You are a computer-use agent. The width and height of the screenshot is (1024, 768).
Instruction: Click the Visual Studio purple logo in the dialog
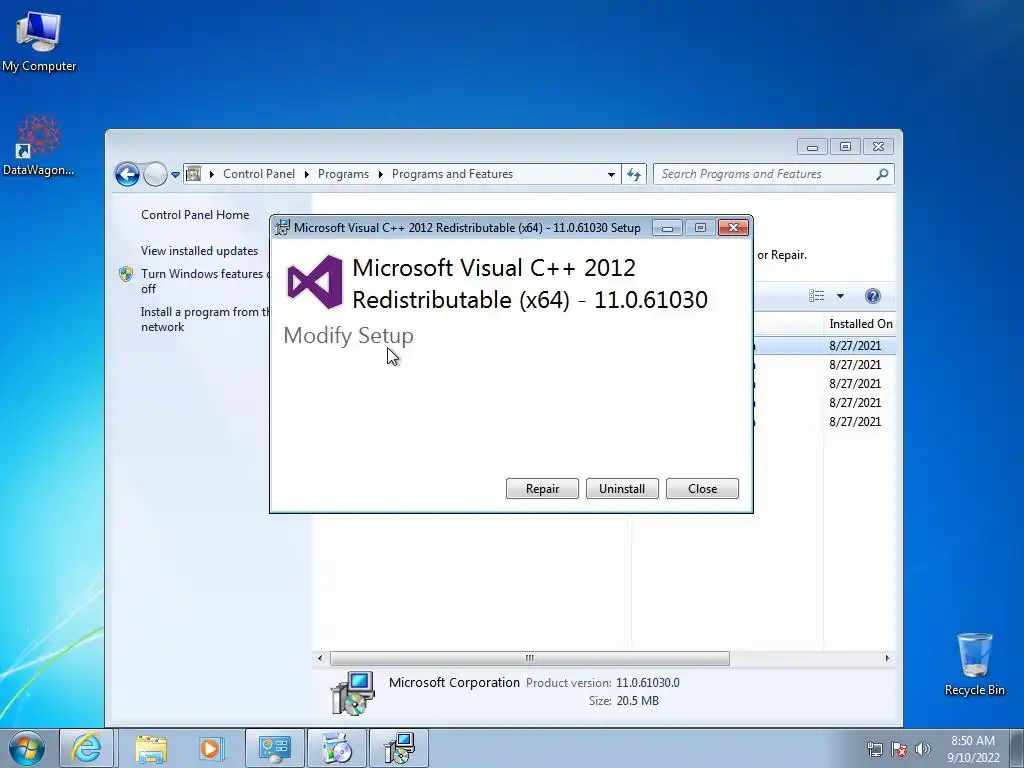tap(315, 282)
